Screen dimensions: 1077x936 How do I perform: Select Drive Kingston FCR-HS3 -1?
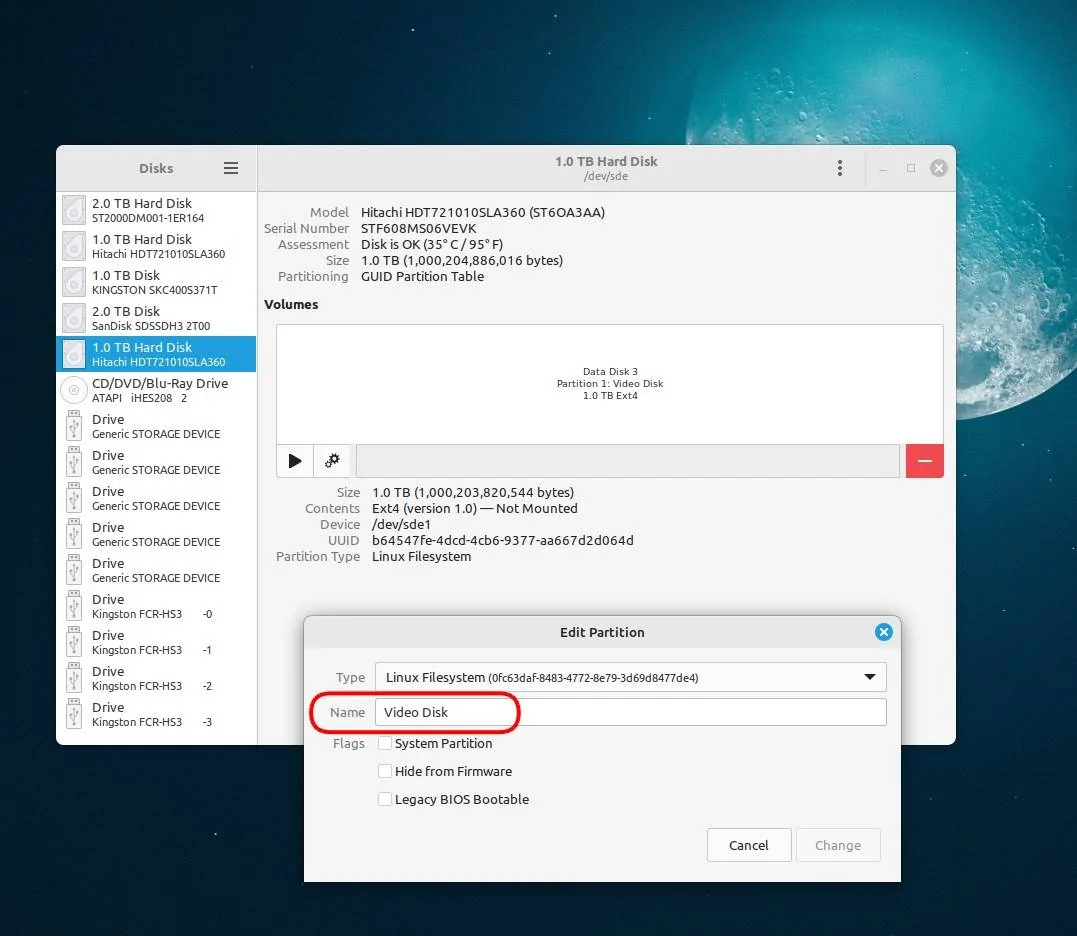[156, 642]
